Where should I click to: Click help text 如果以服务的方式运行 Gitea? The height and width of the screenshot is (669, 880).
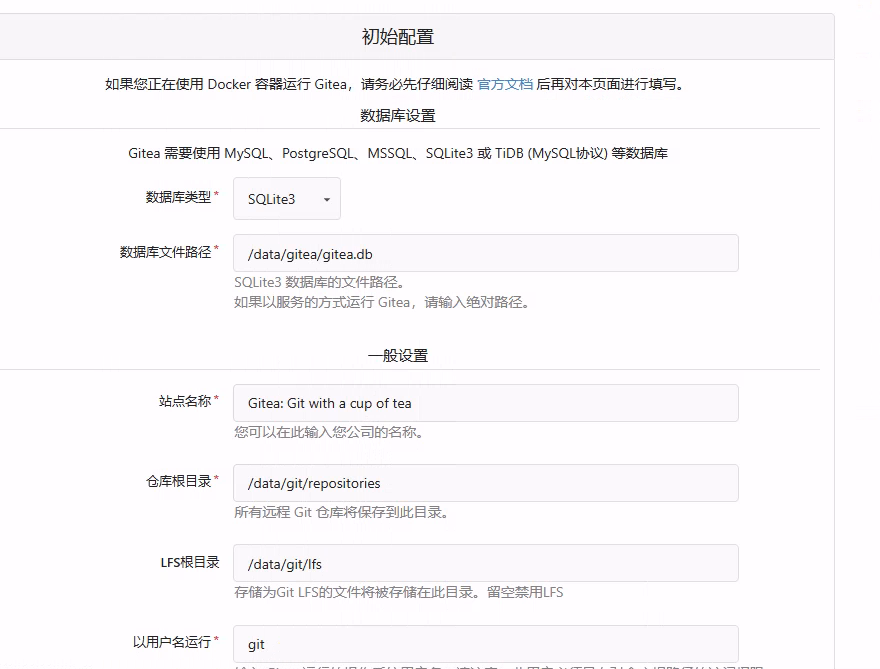(x=382, y=303)
